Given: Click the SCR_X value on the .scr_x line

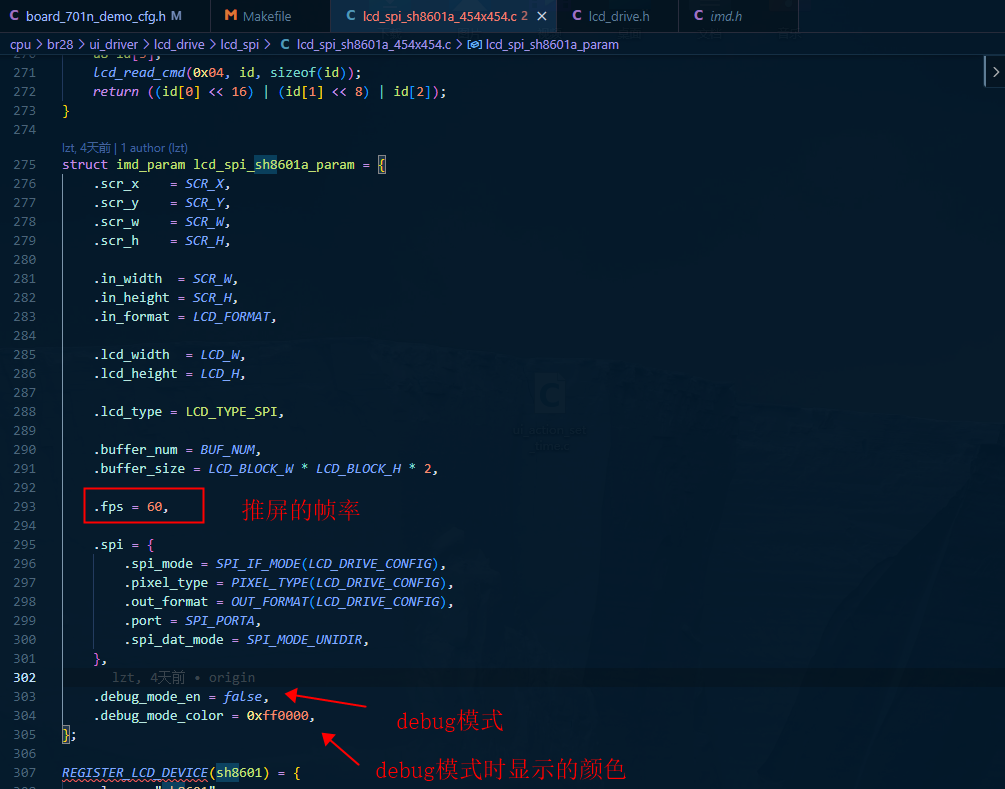Looking at the screenshot, I should point(204,184).
